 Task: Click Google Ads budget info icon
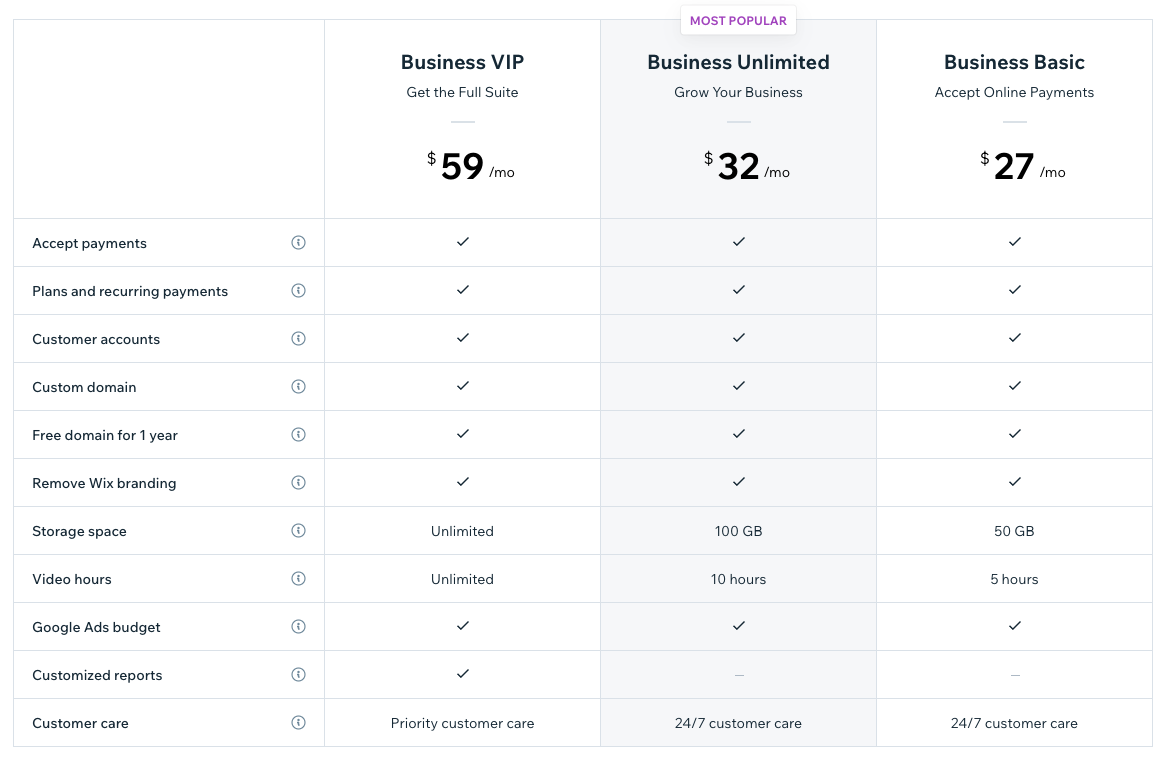click(x=298, y=627)
